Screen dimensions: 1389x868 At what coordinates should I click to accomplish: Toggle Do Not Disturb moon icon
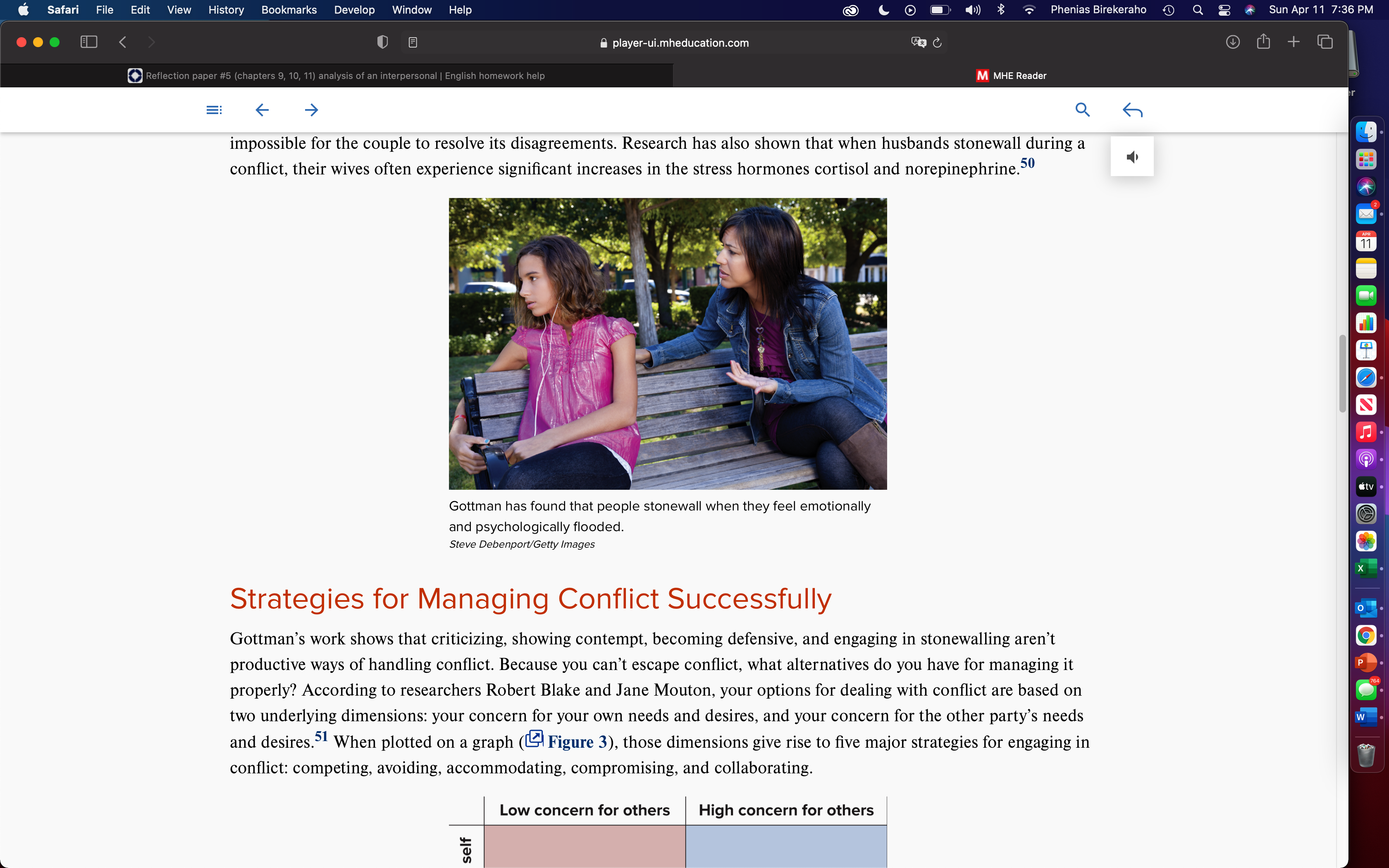(883, 10)
